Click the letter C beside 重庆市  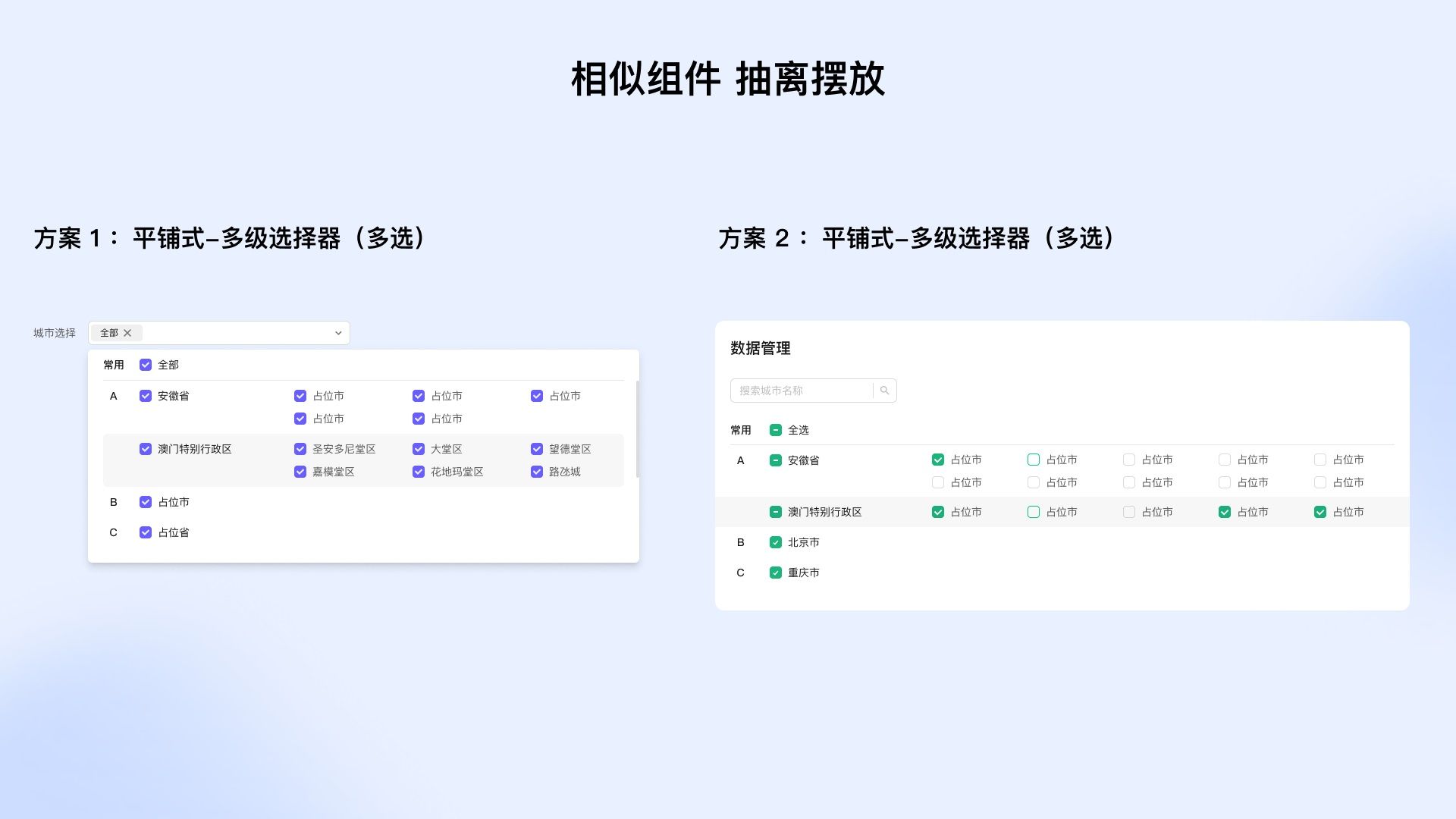[x=741, y=573]
